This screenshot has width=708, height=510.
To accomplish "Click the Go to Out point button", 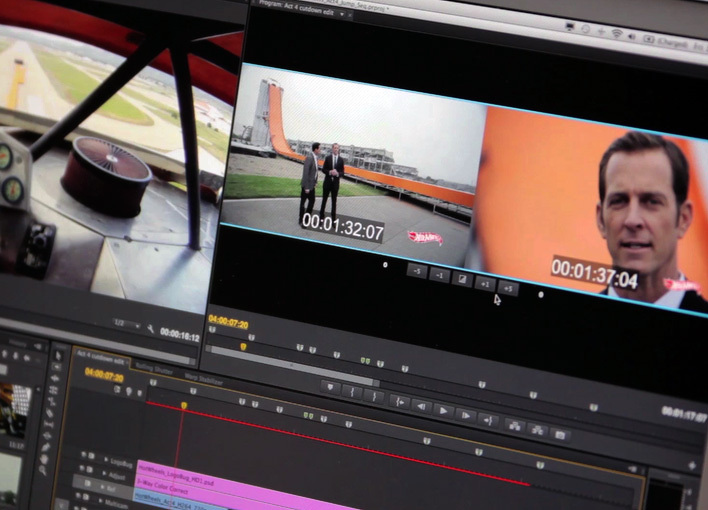I will 488,421.
